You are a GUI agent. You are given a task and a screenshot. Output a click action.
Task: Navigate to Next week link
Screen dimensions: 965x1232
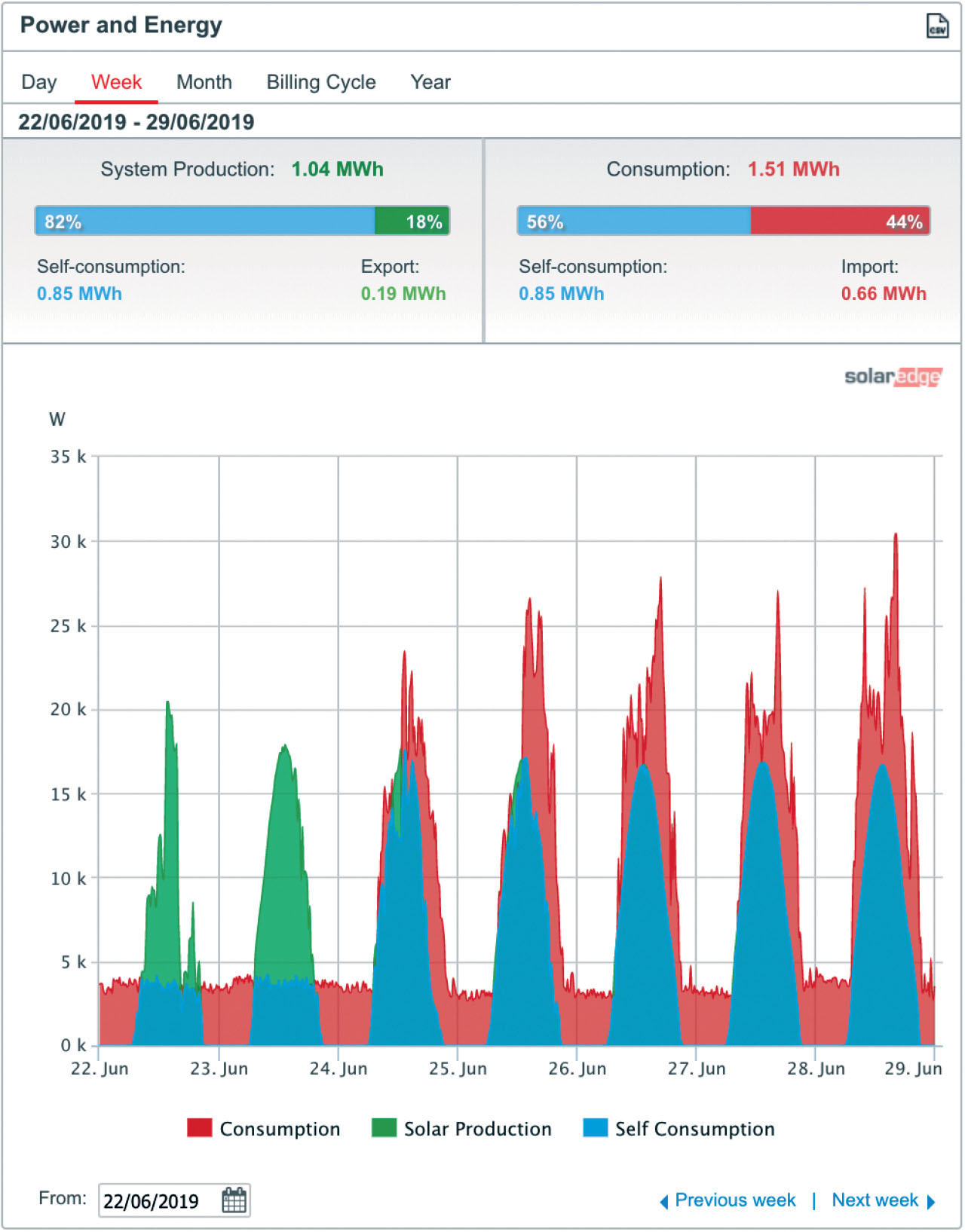click(x=875, y=1200)
